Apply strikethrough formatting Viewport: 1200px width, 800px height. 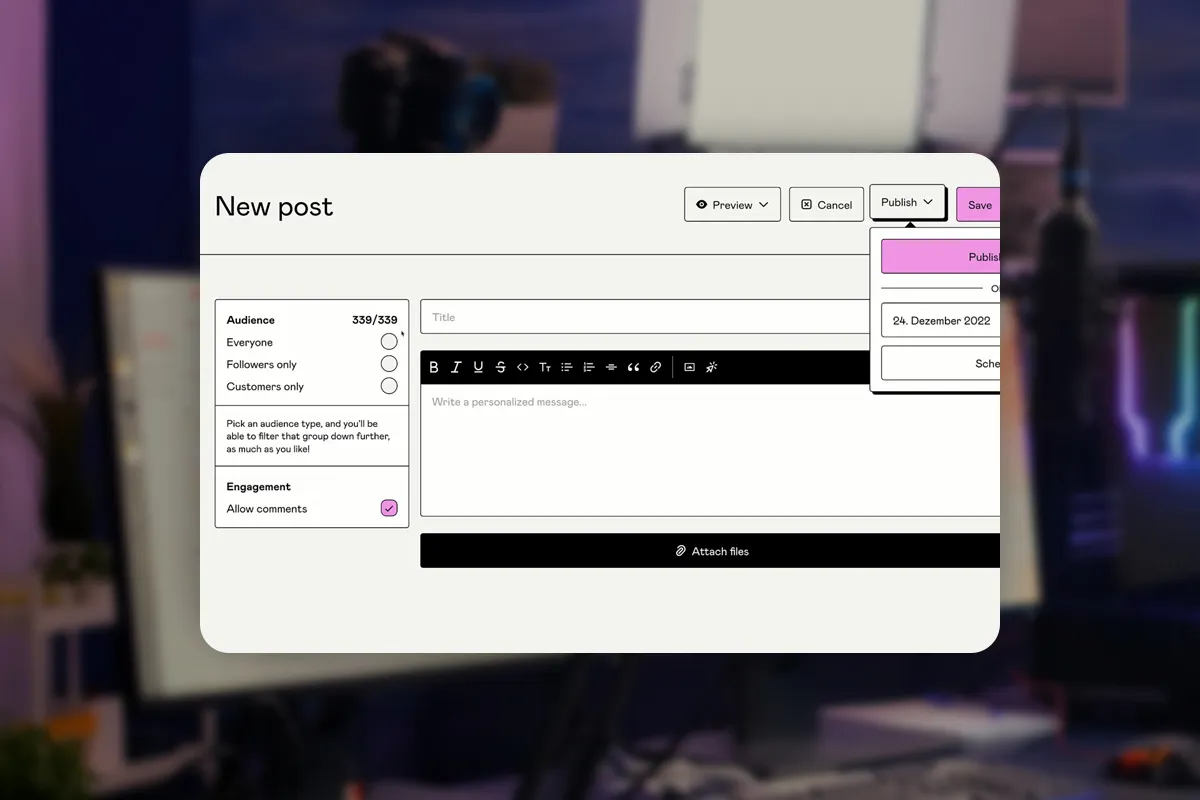click(x=500, y=367)
